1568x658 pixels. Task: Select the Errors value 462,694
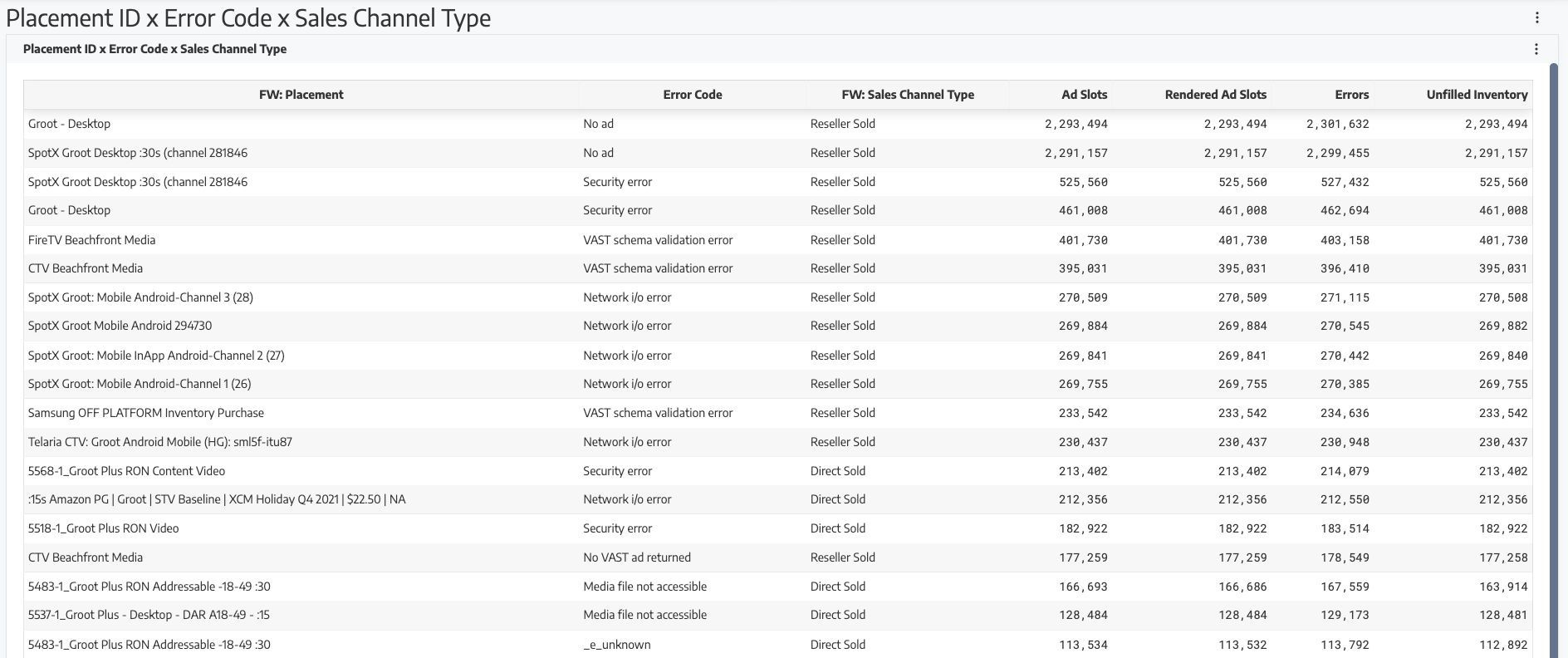[1345, 211]
